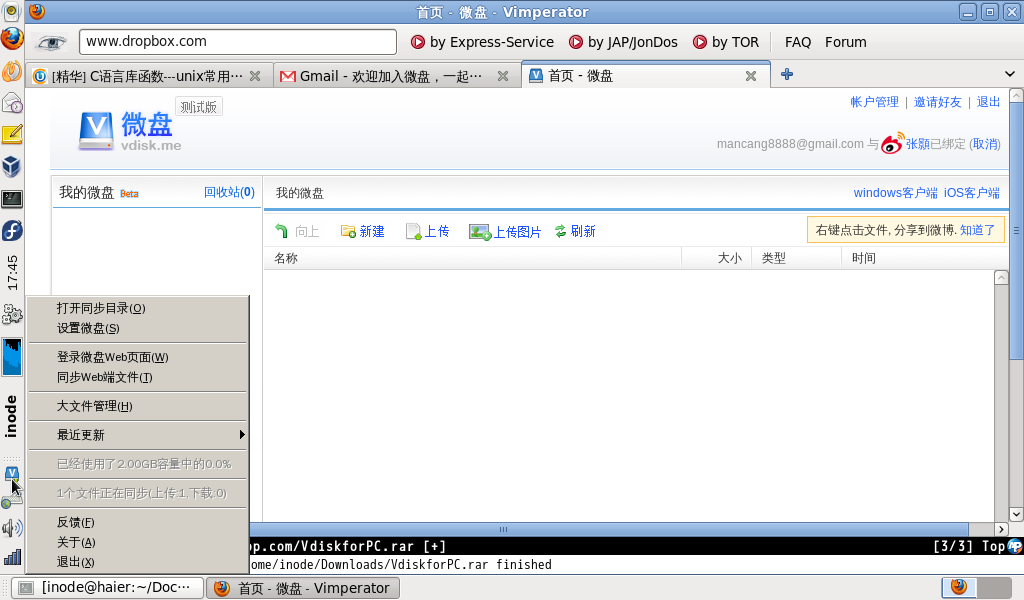This screenshot has width=1024, height=600.
Task: Click the 帐户管理 link
Action: (x=874, y=102)
